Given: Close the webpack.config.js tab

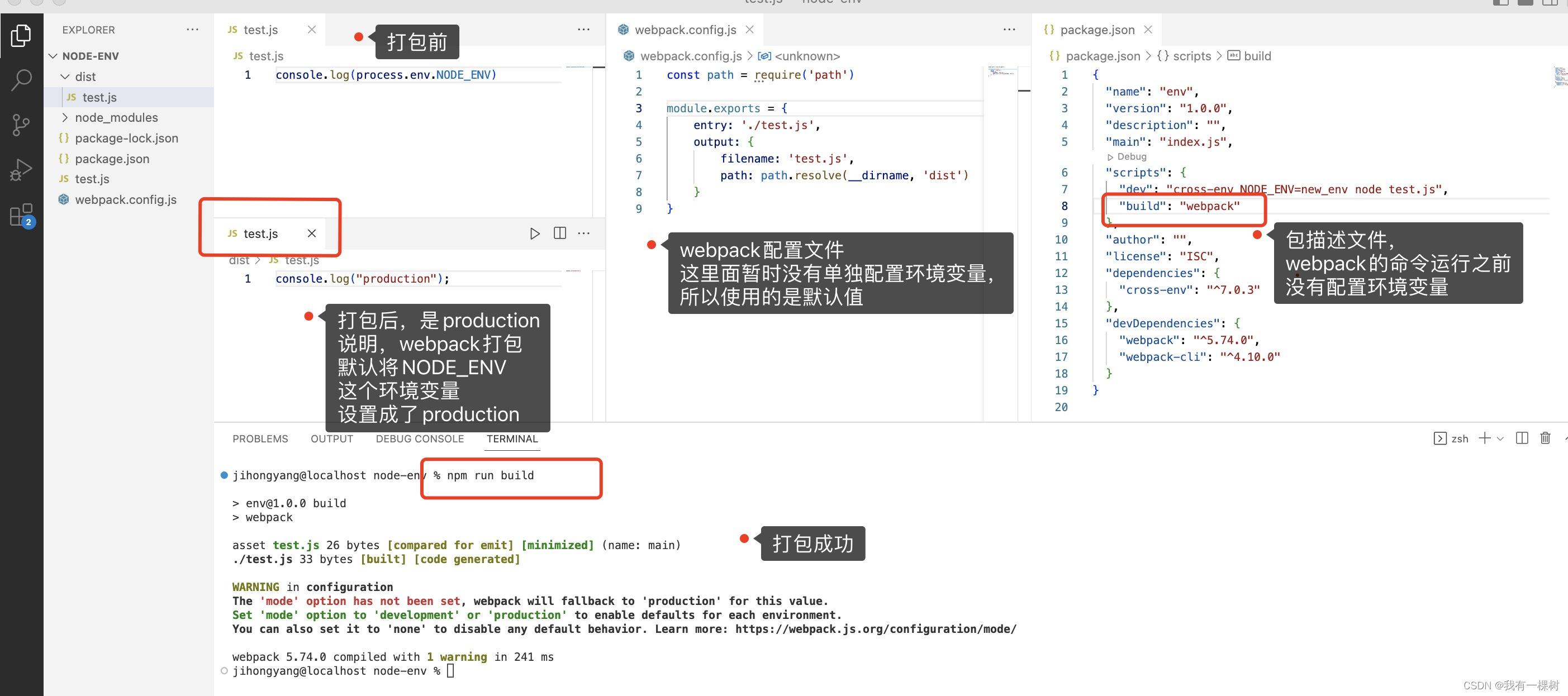Looking at the screenshot, I should [749, 29].
